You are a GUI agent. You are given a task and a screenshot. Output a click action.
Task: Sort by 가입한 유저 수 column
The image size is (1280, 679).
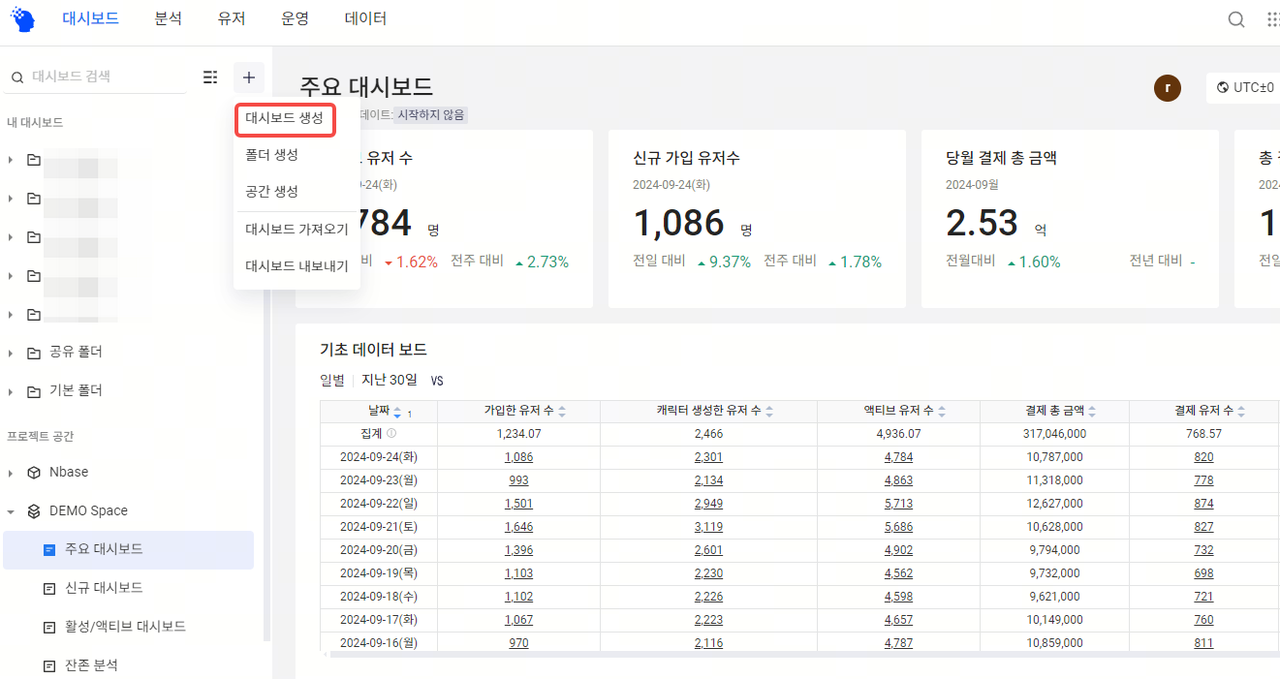pos(562,412)
